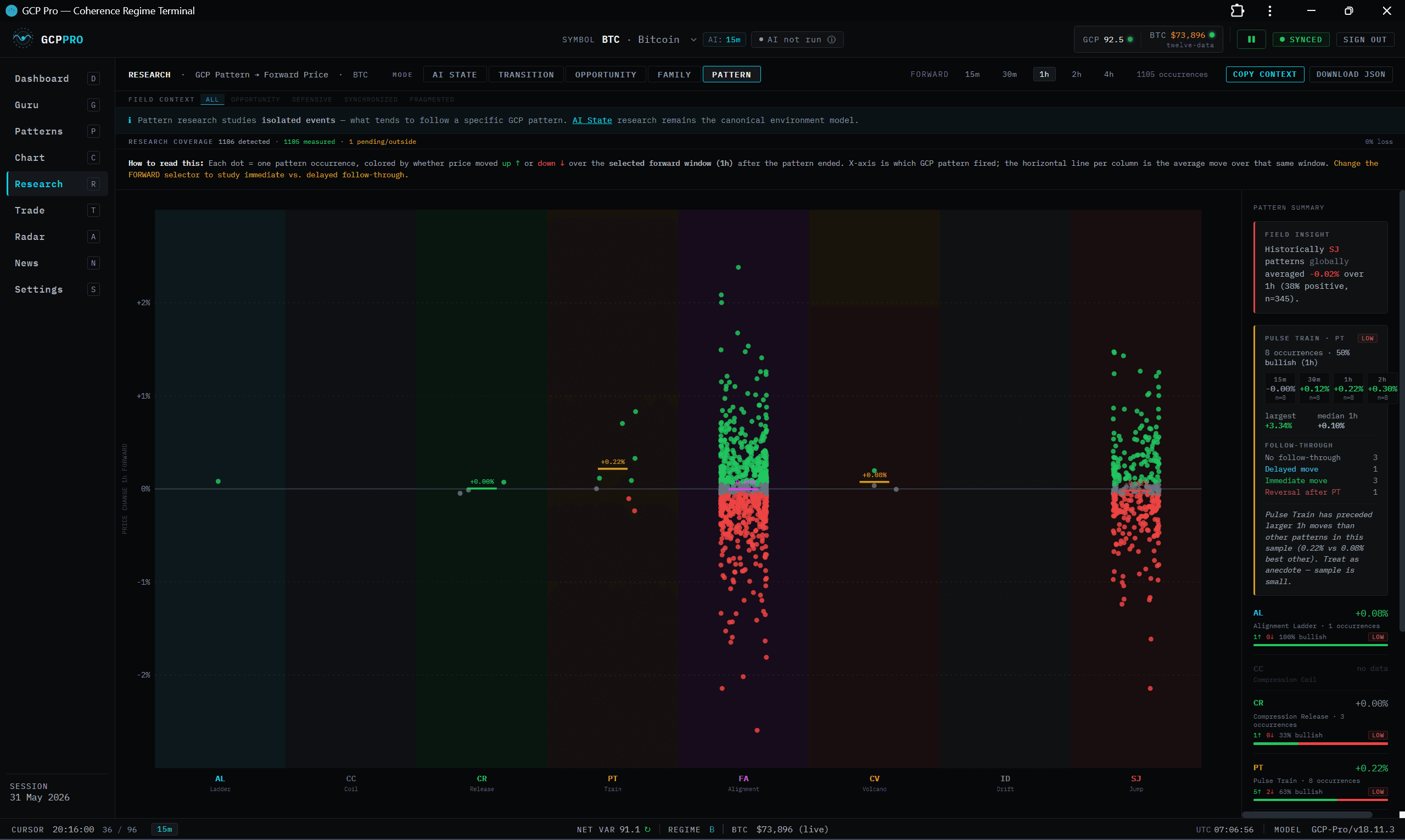Screen dimensions: 1405x840
Task: Open the Trade section in the sidebar
Action: click(x=57, y=210)
